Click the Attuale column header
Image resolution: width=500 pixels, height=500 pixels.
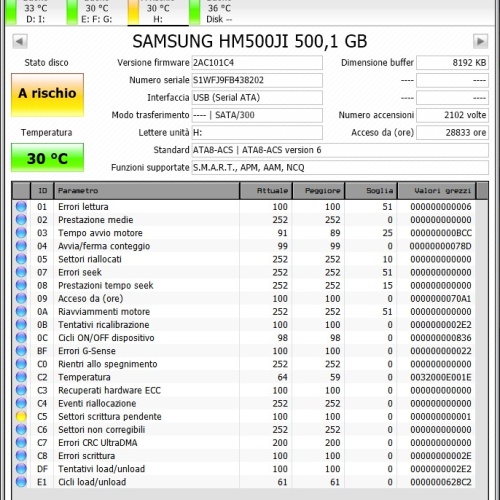(x=266, y=191)
